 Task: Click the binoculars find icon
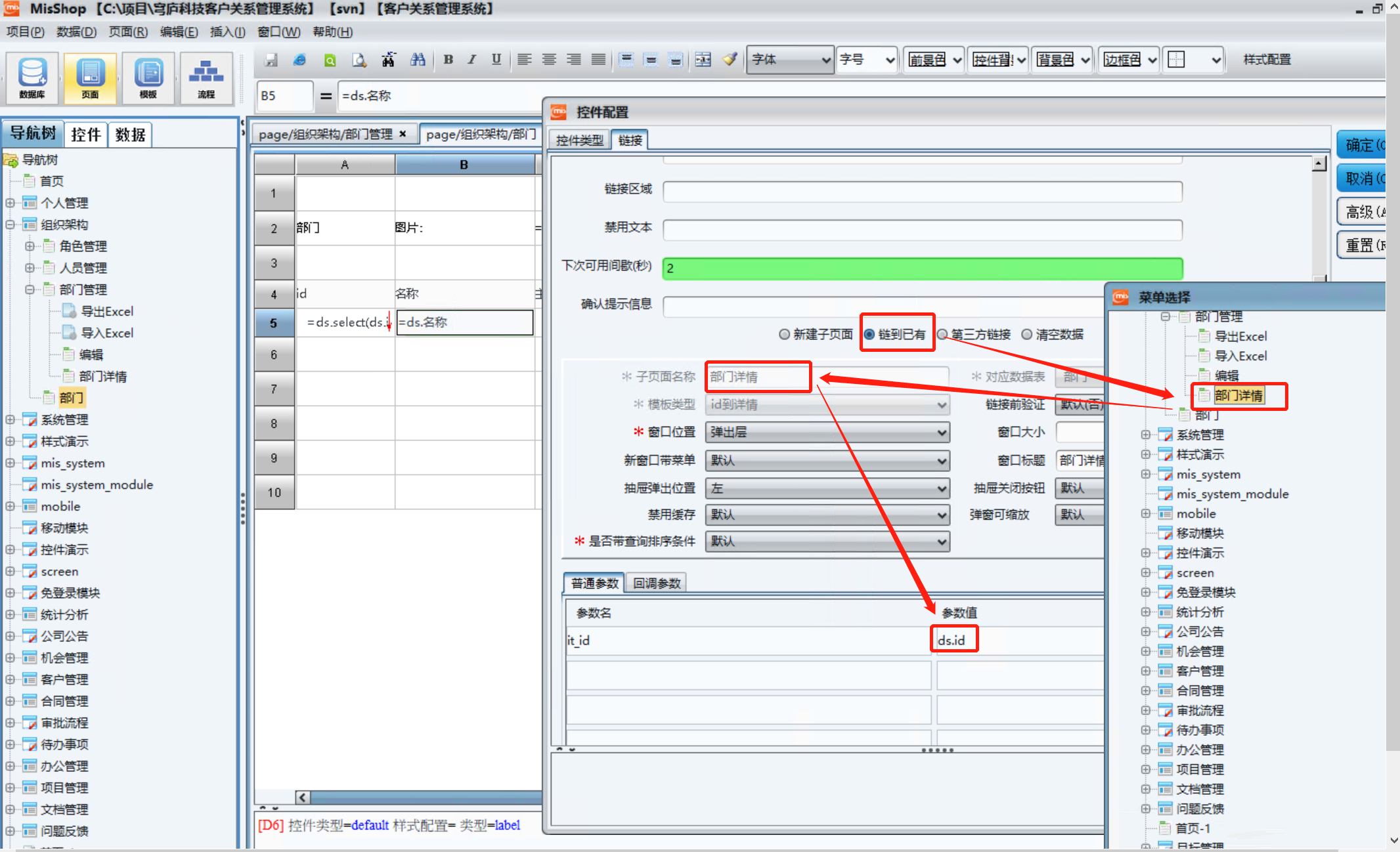(418, 60)
